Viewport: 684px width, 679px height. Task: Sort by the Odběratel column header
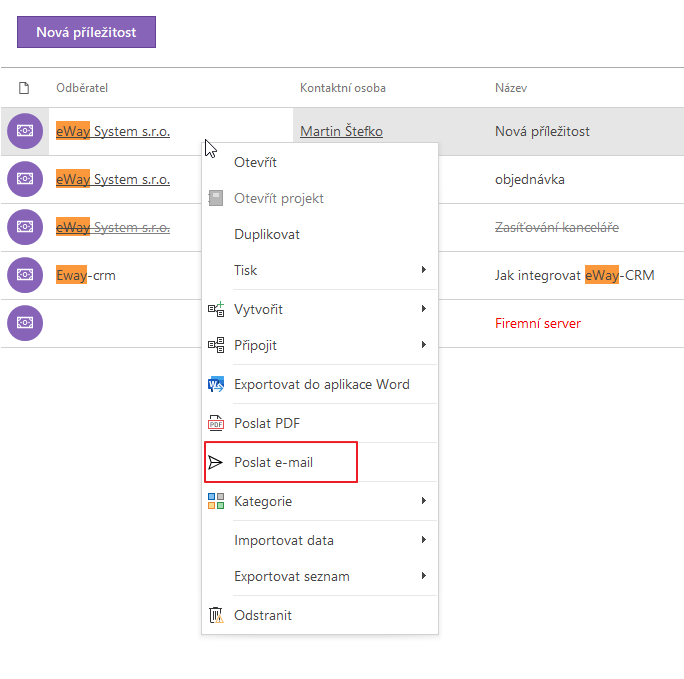pyautogui.click(x=82, y=88)
